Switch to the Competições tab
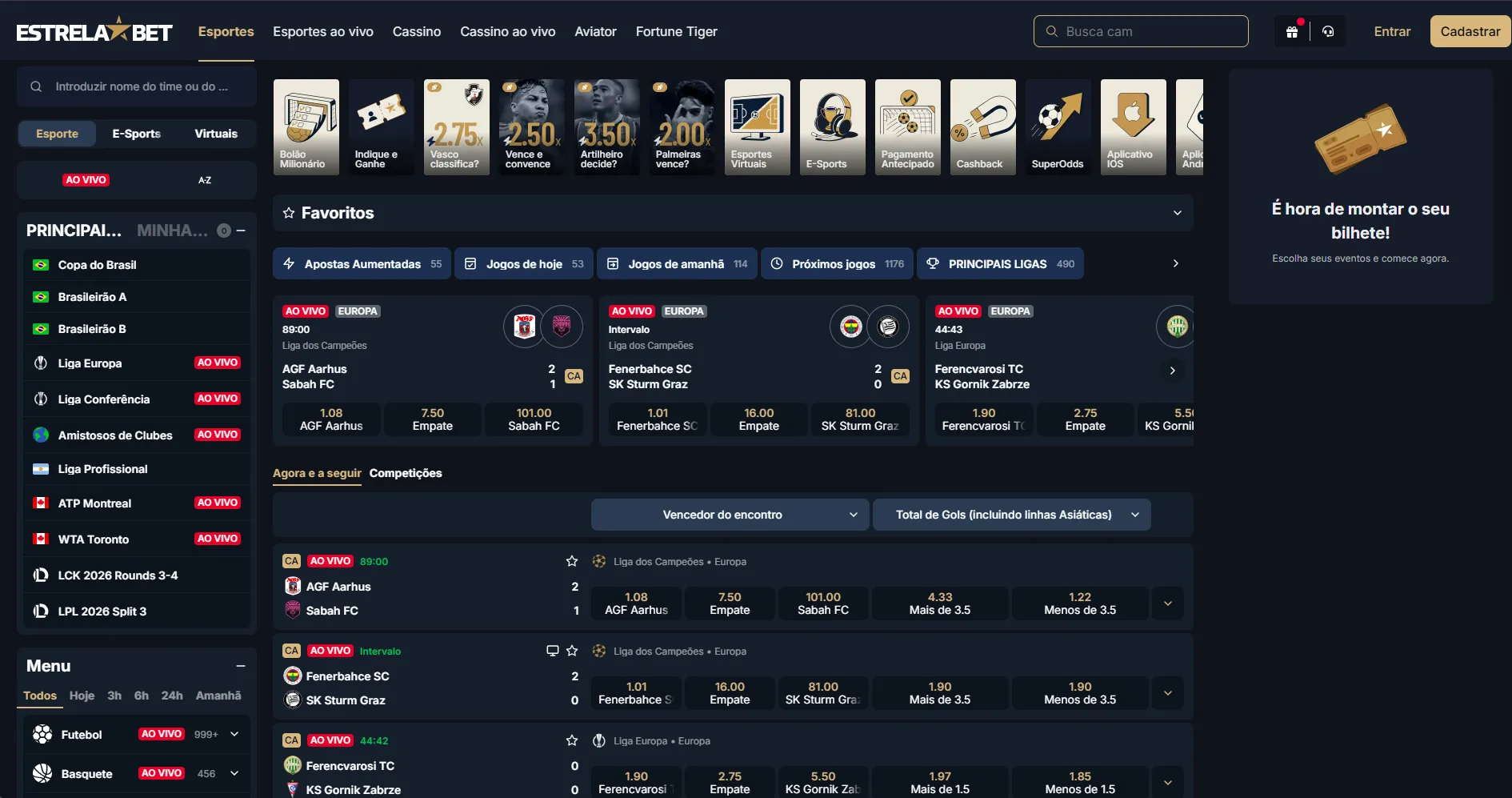 406,473
